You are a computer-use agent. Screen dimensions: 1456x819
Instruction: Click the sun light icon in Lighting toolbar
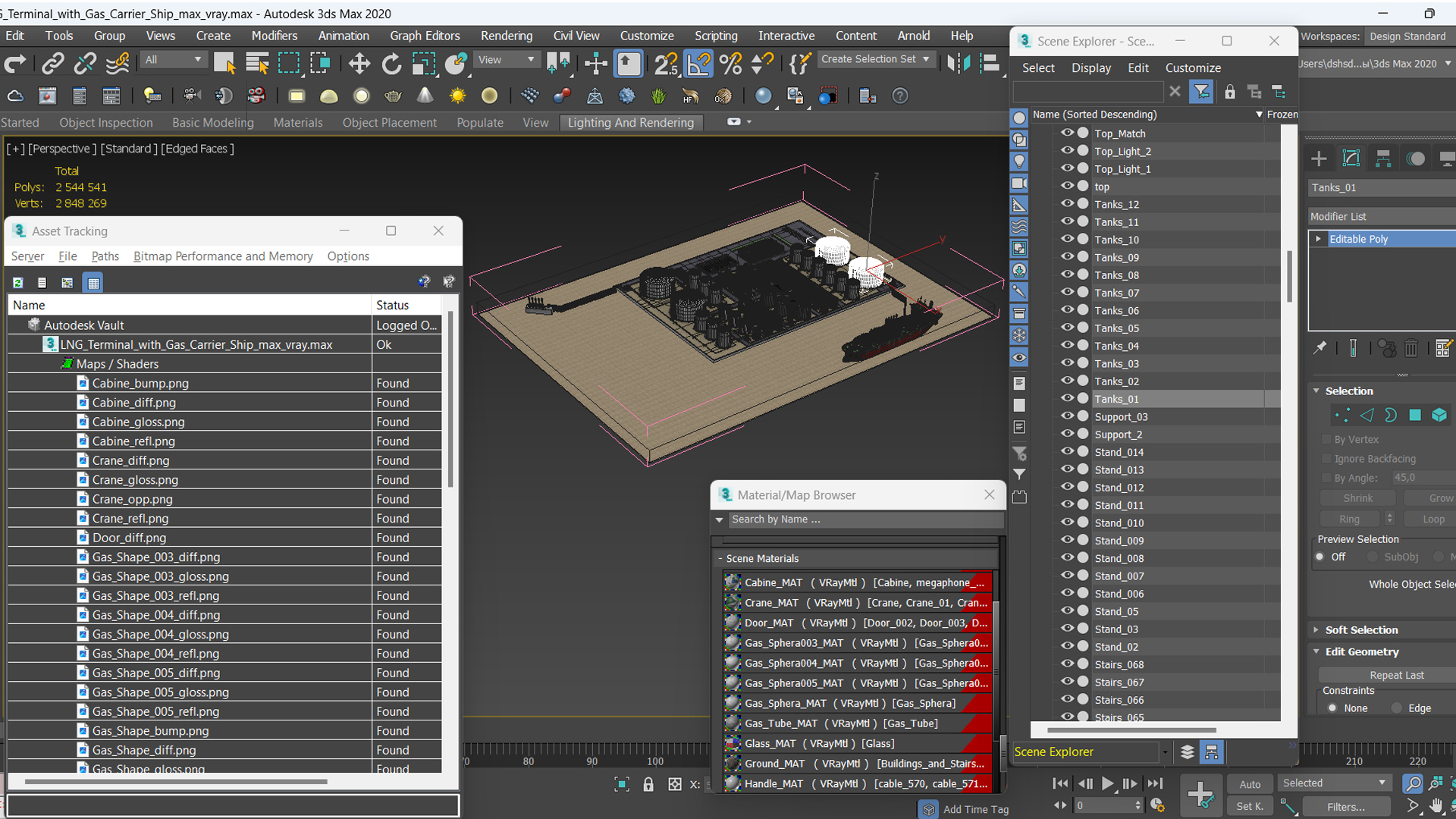pos(457,96)
